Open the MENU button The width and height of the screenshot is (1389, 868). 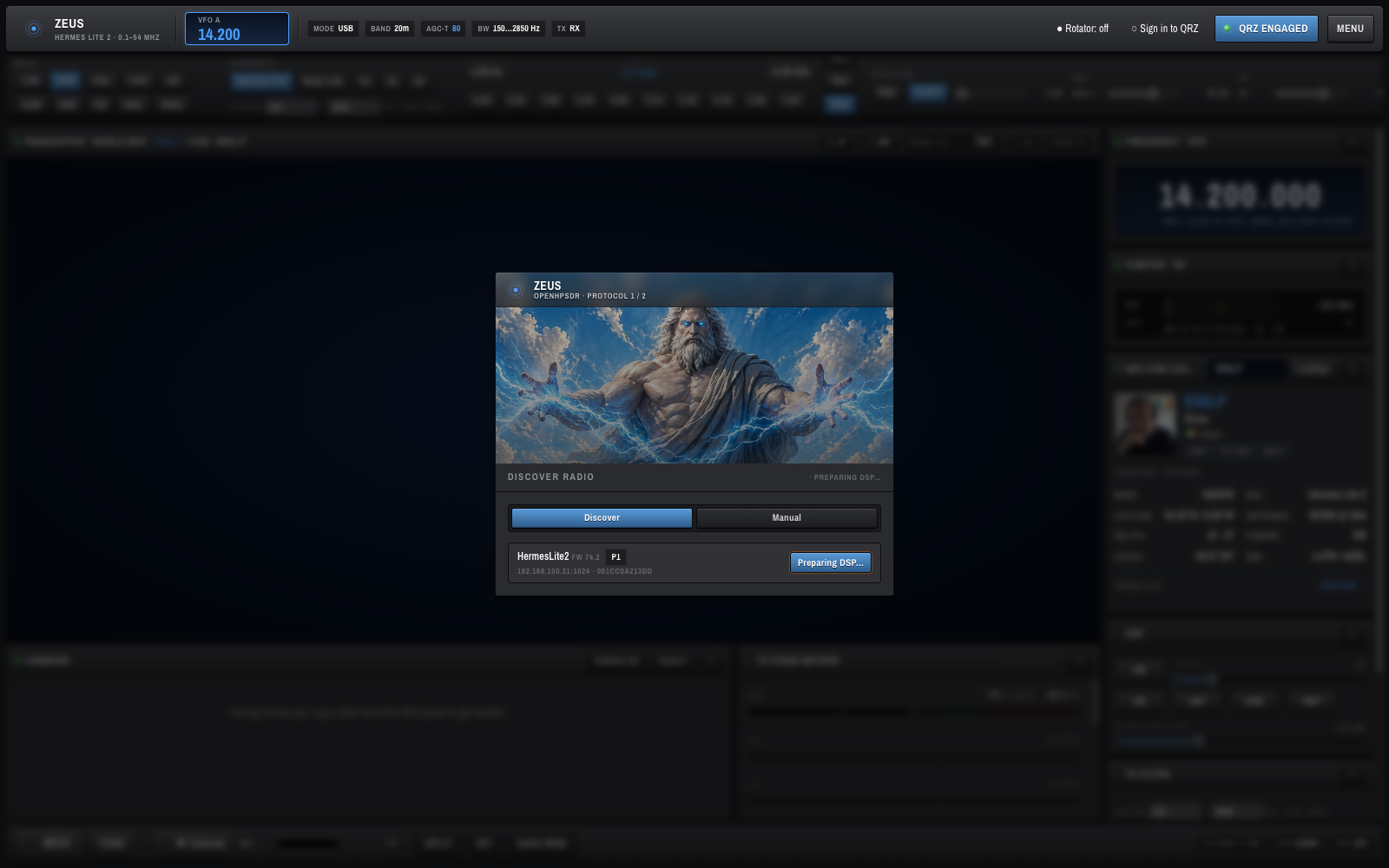1350,29
